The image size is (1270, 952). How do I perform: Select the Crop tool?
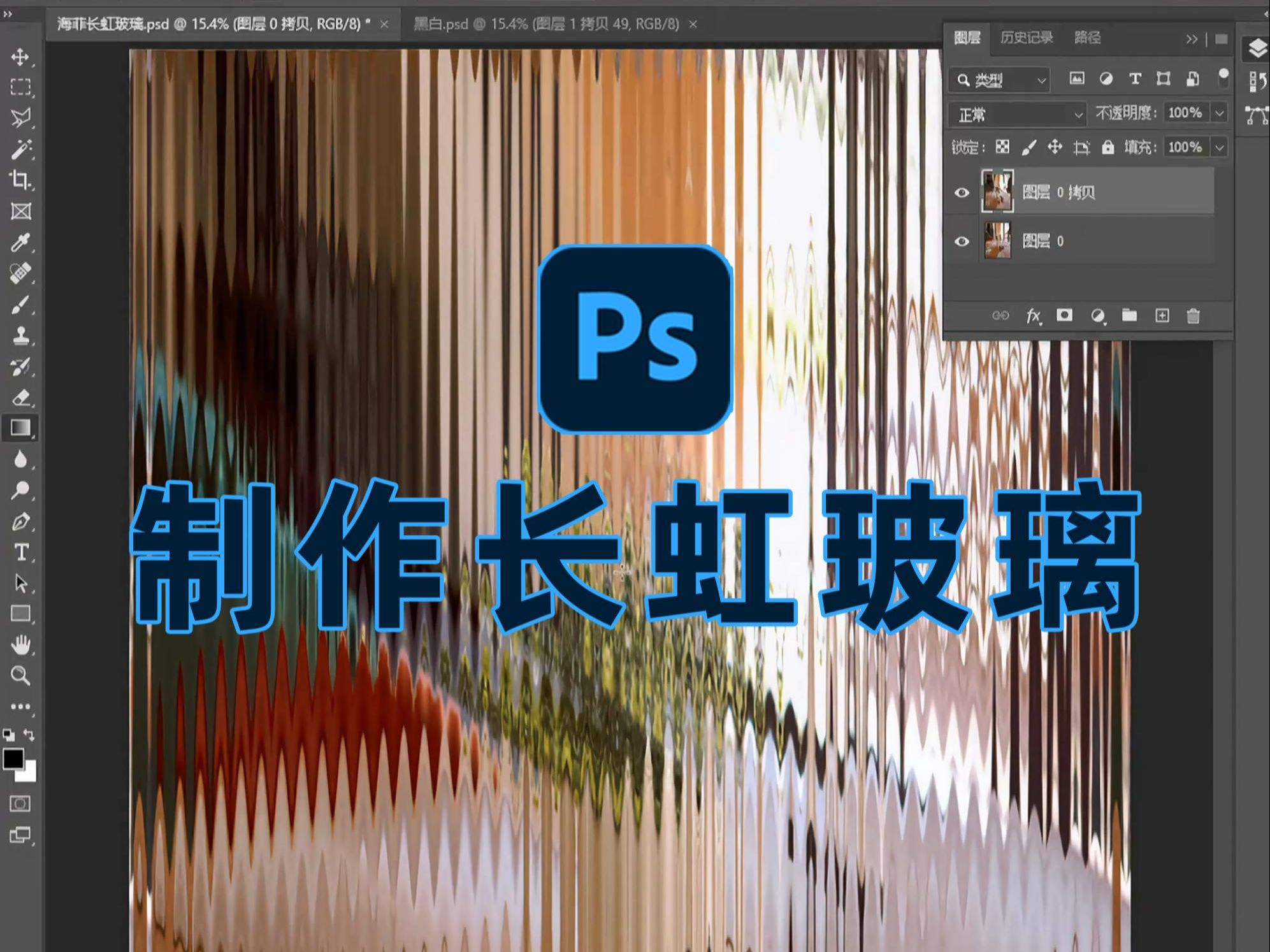20,180
